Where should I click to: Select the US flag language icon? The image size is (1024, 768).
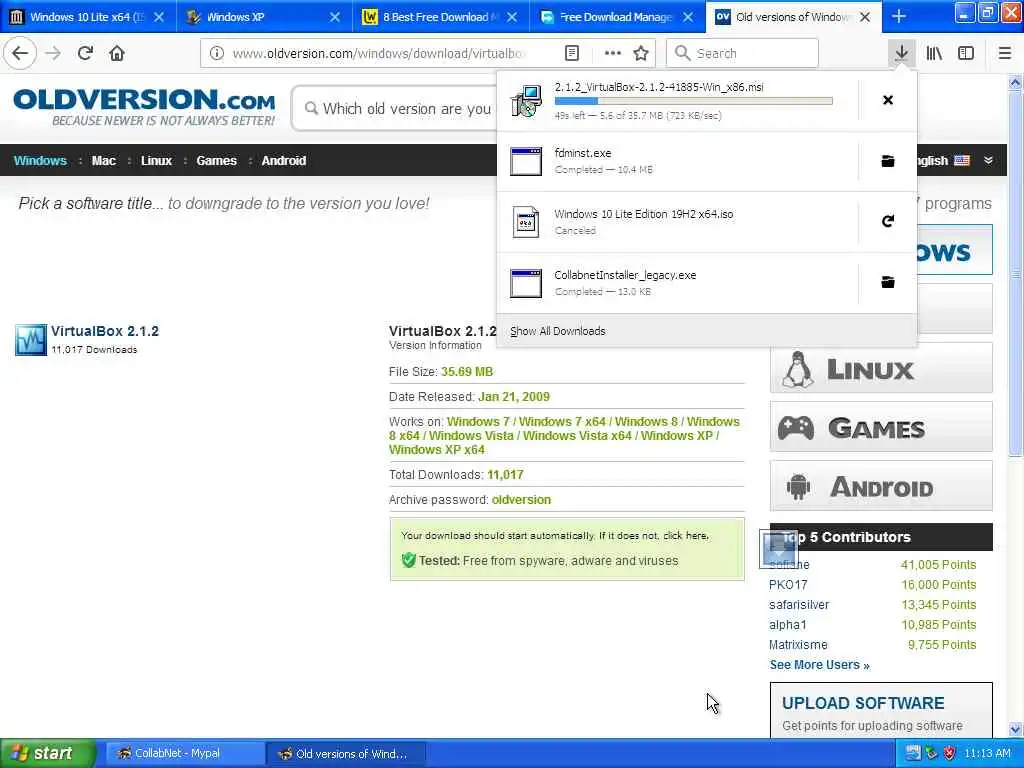[962, 161]
